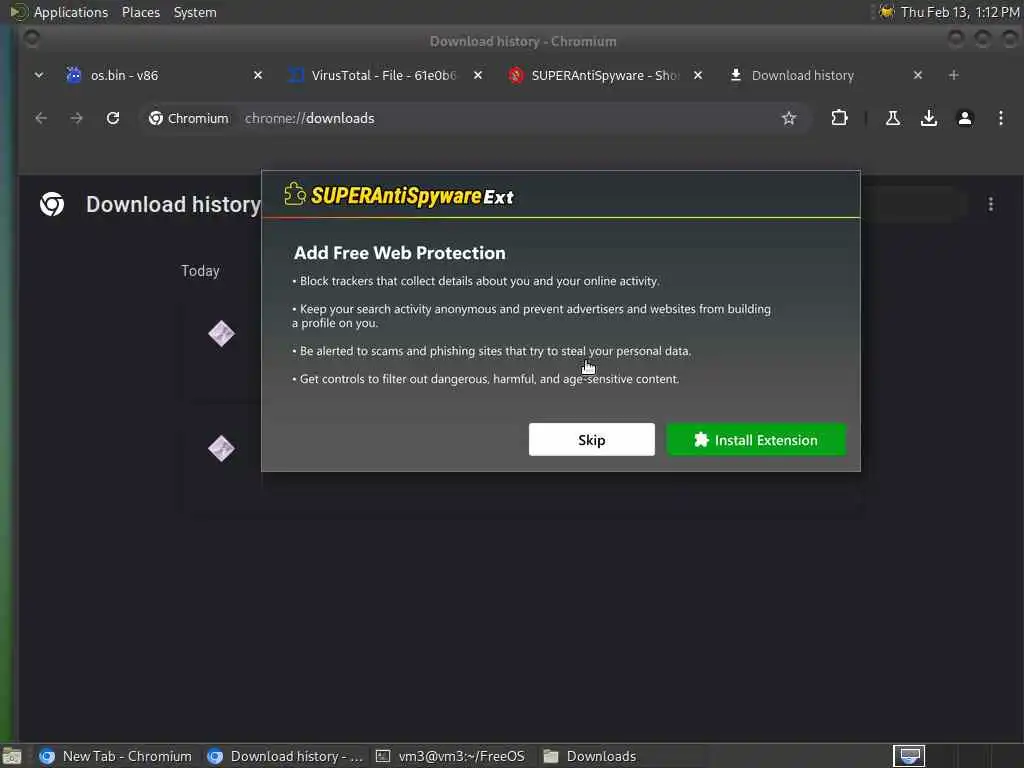Go back with the browser back arrow
The width and height of the screenshot is (1024, 768).
pyautogui.click(x=41, y=118)
